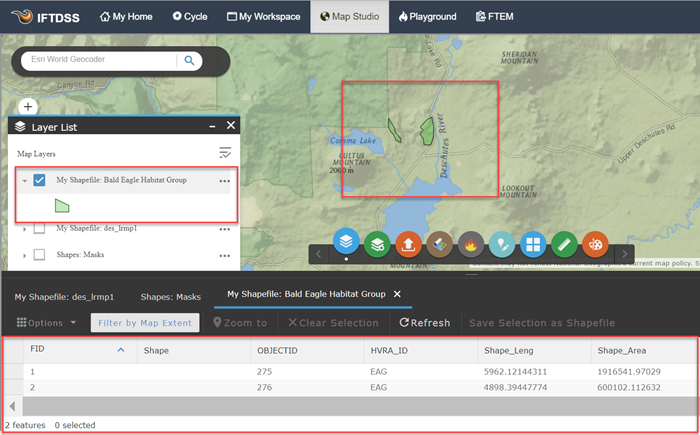700x435 pixels.
Task: Refresh the attribute table
Action: point(425,322)
